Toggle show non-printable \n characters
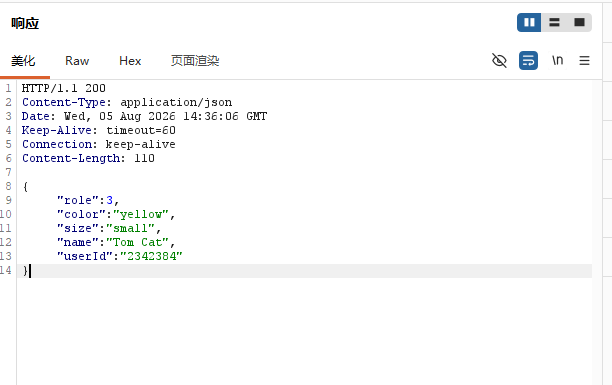 click(557, 60)
